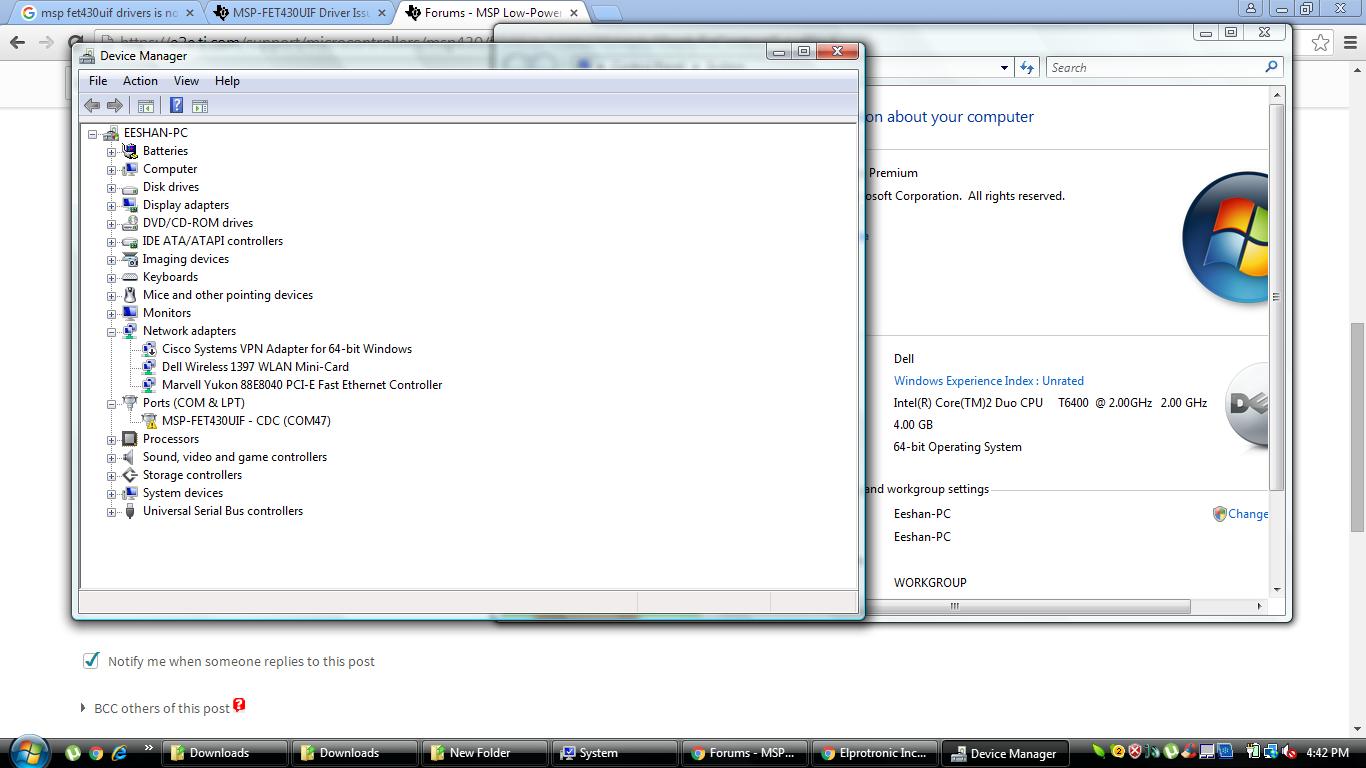
Task: Open the File menu
Action: [98, 81]
